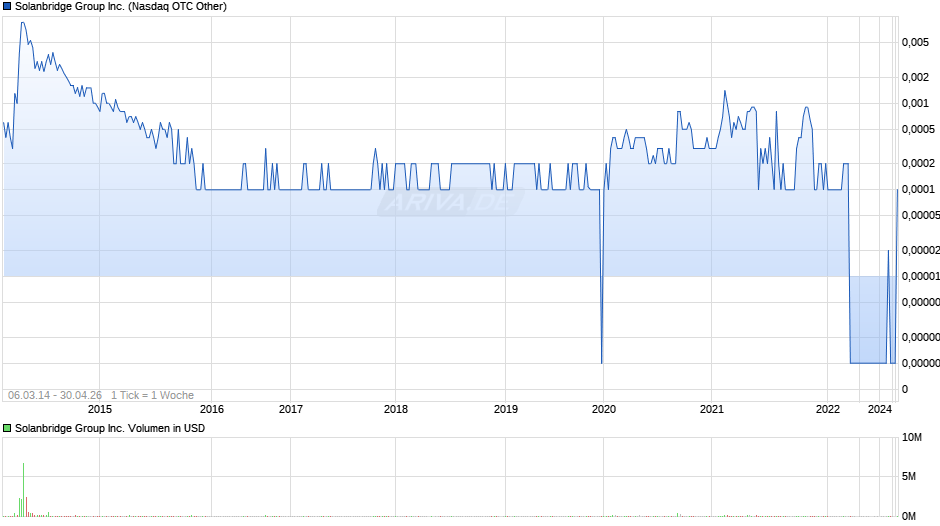Click the 0M volume axis label
This screenshot has height=526, width=940.
click(x=909, y=516)
